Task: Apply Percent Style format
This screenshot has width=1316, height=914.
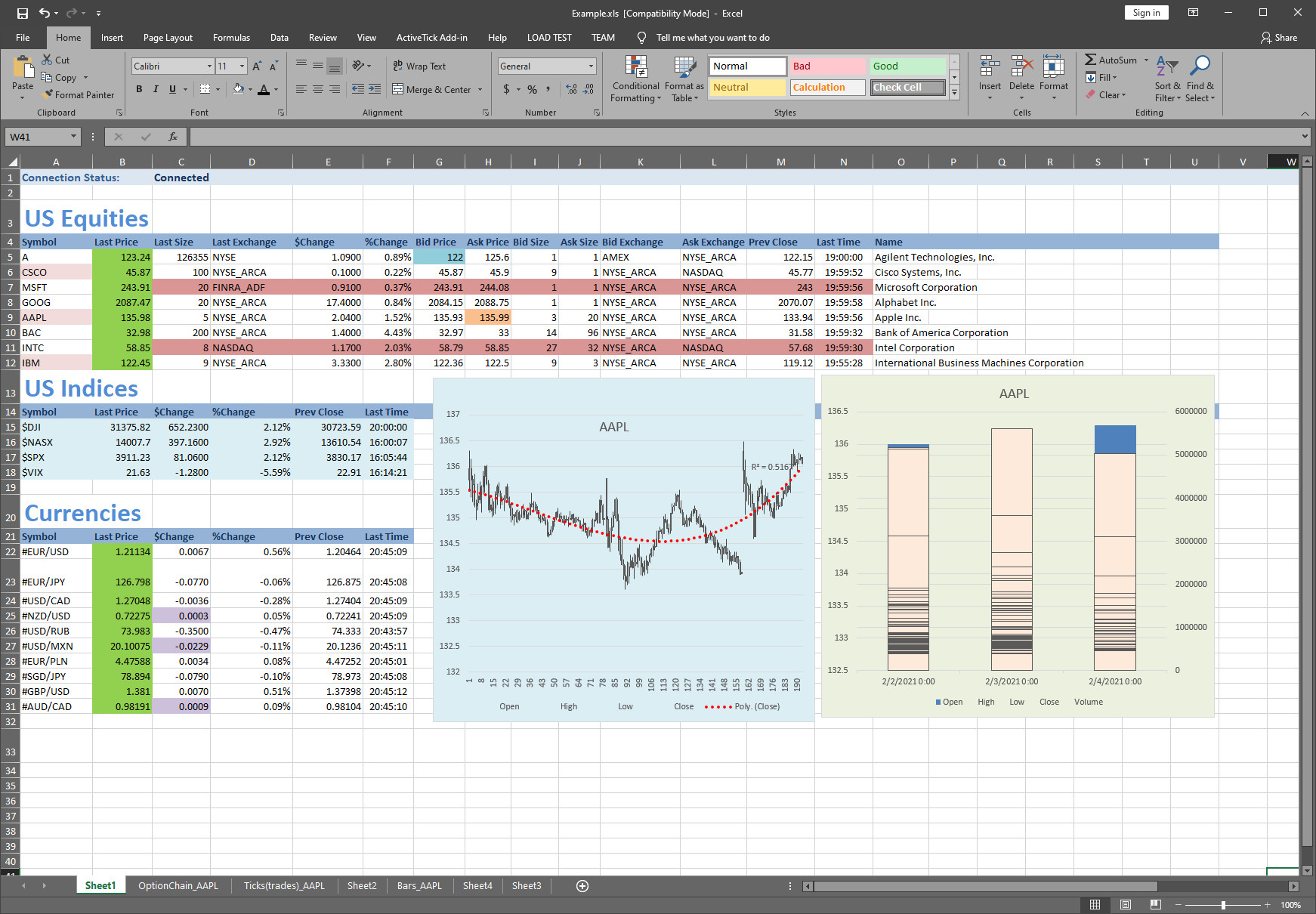Action: (532, 89)
